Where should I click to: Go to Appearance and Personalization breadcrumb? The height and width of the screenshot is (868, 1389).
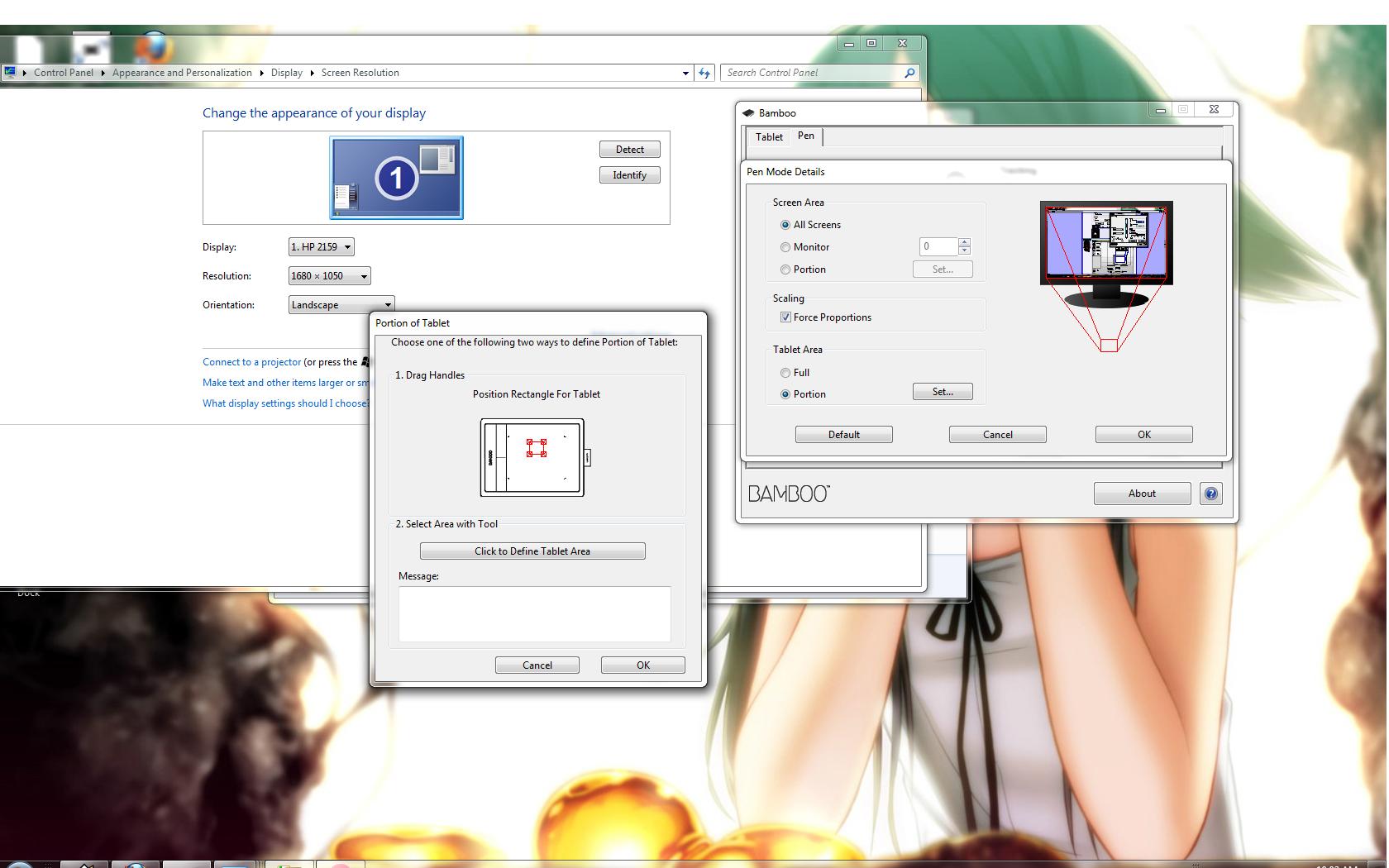pos(182,73)
